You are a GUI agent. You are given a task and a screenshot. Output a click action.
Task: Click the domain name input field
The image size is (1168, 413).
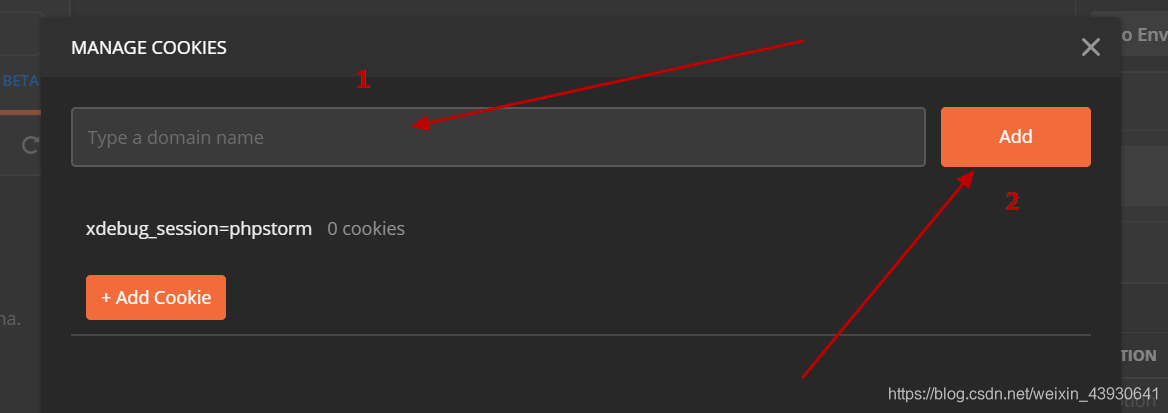click(498, 137)
